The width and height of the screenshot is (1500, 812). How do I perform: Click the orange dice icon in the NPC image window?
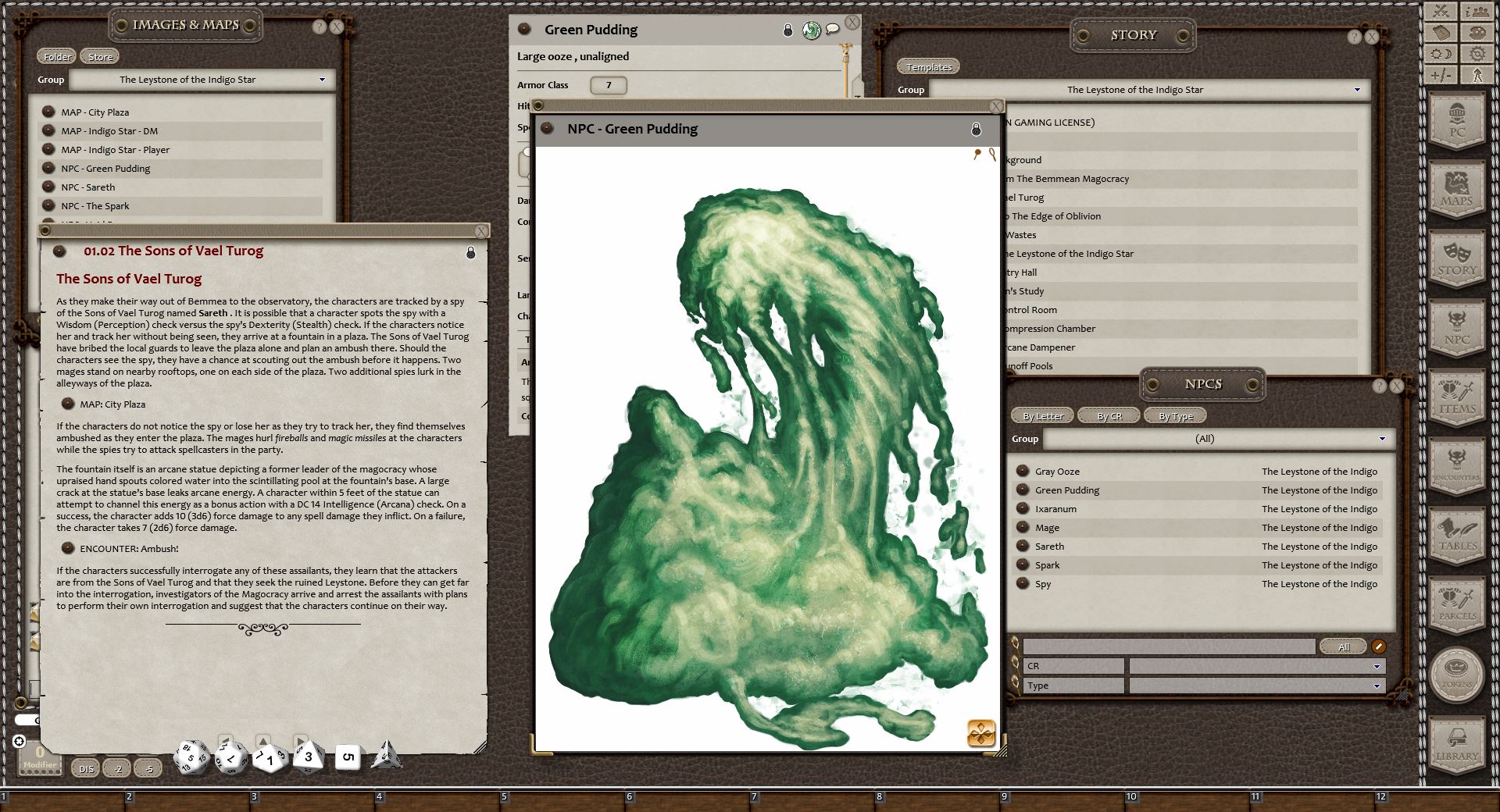982,732
